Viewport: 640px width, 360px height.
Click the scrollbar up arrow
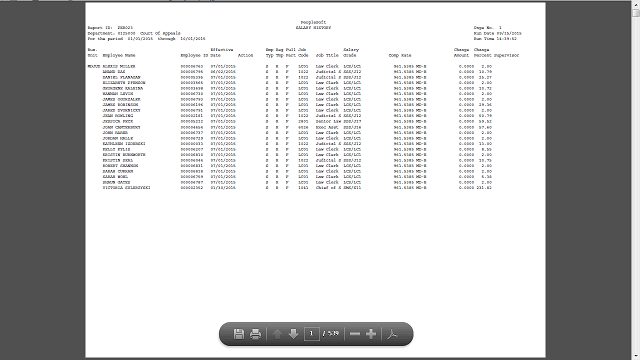[x=636, y=4]
